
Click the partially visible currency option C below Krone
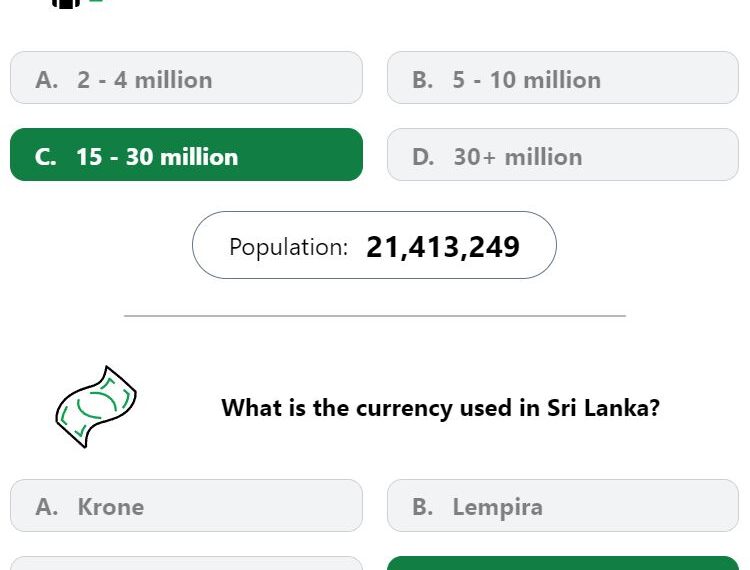click(x=186, y=563)
